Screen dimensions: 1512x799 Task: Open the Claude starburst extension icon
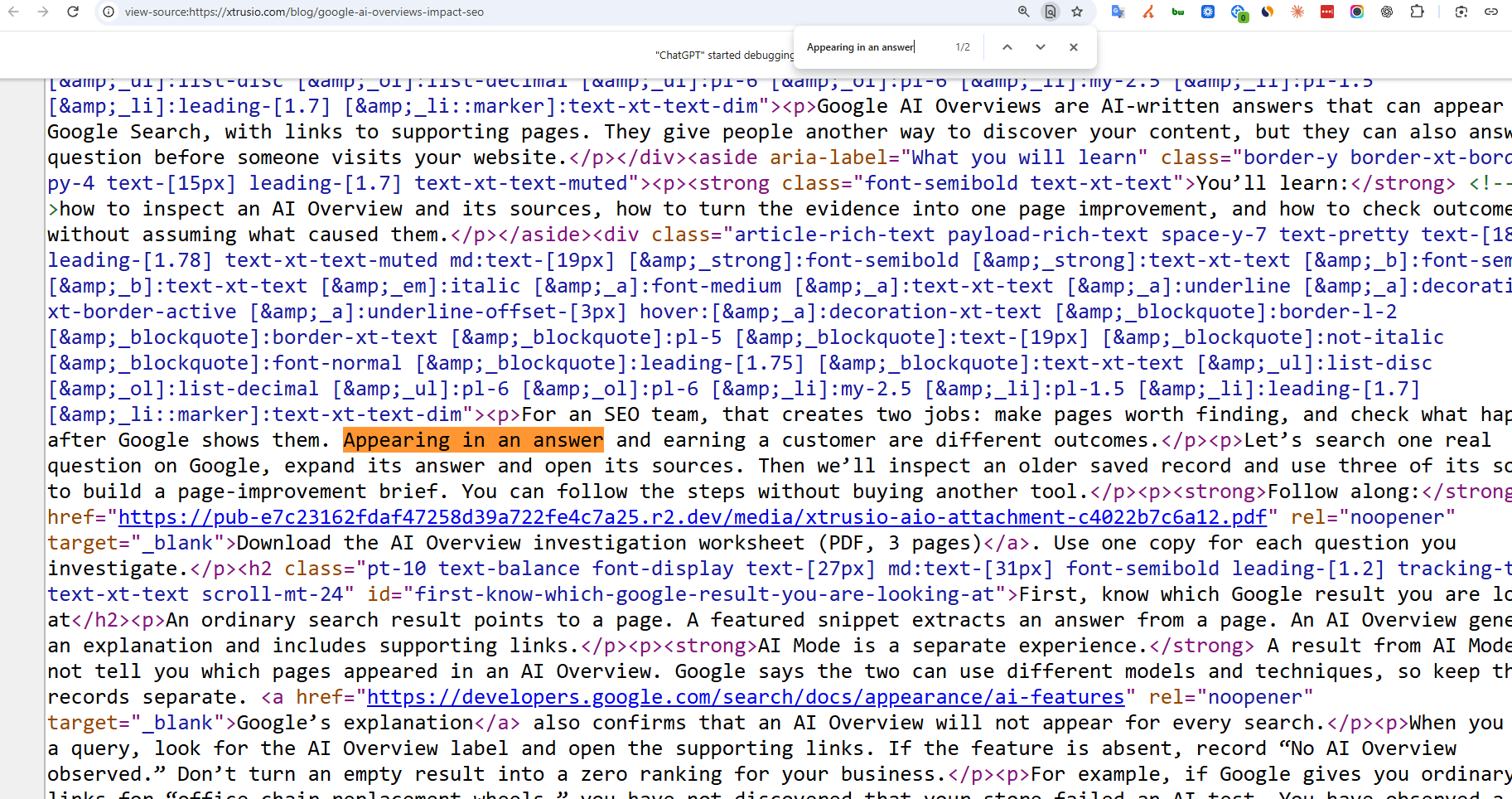pos(1297,12)
